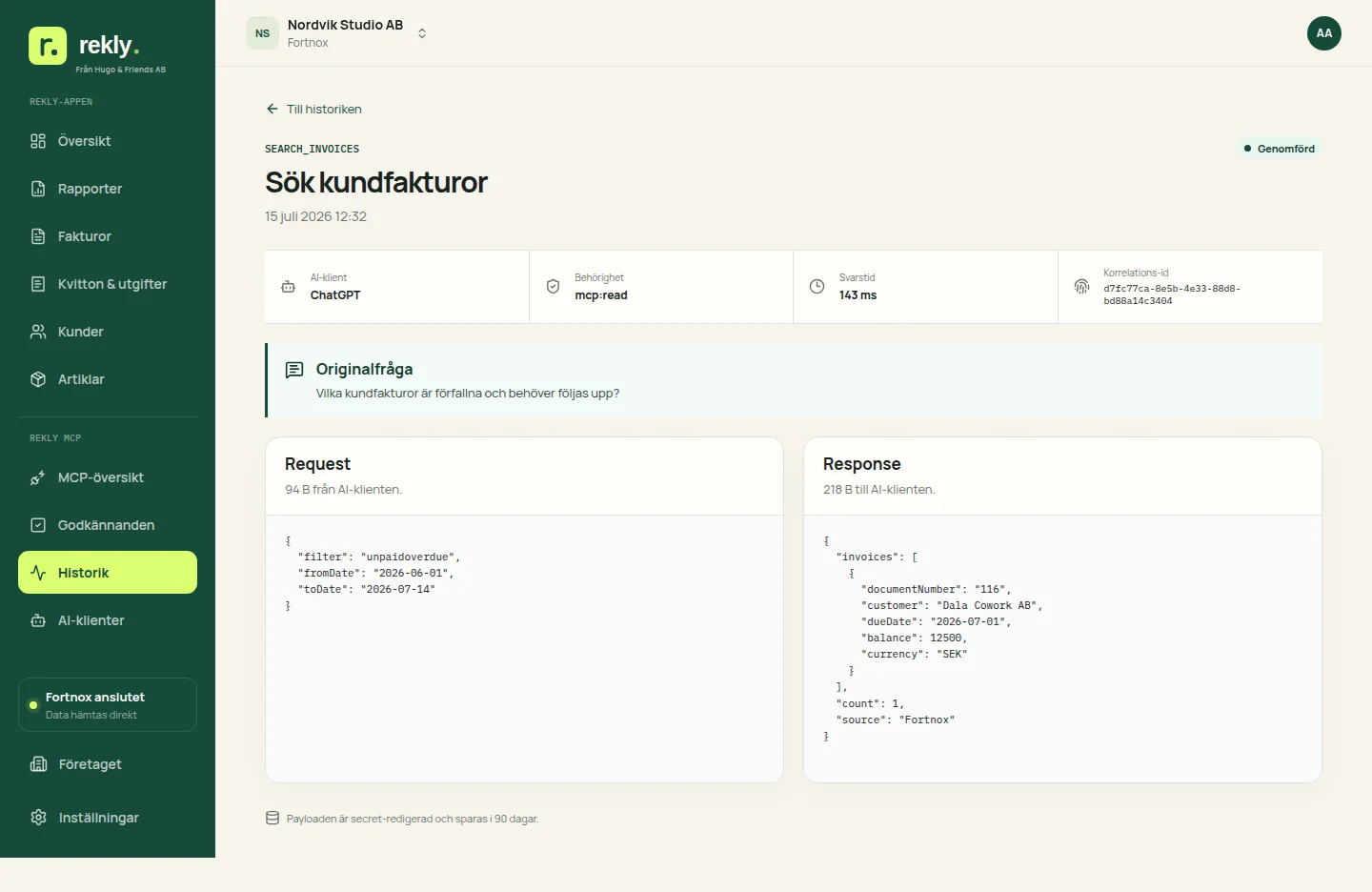Click the 218 B till AI-klienten text
The width and height of the screenshot is (1372, 892).
(879, 489)
